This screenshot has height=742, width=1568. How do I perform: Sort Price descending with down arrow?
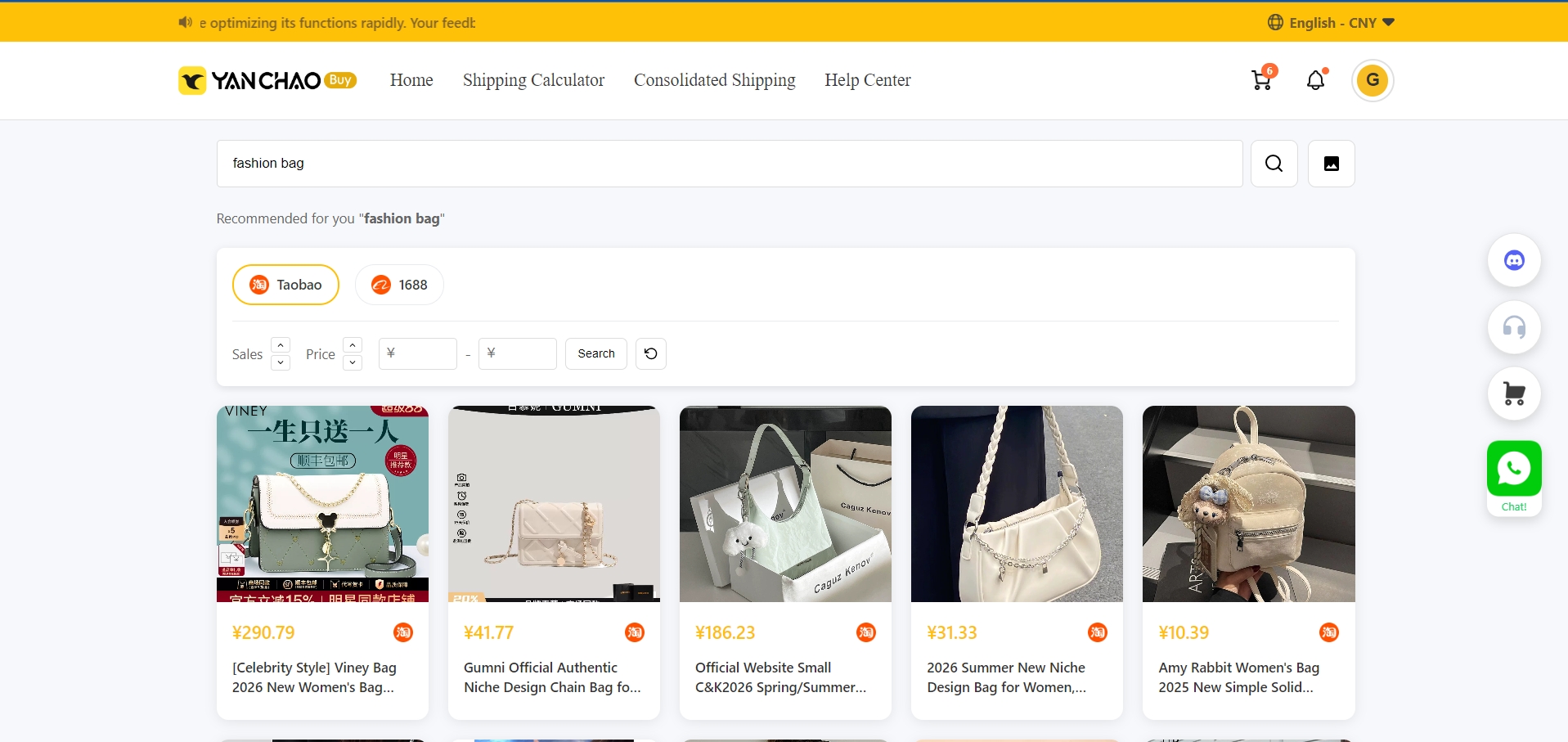[353, 362]
